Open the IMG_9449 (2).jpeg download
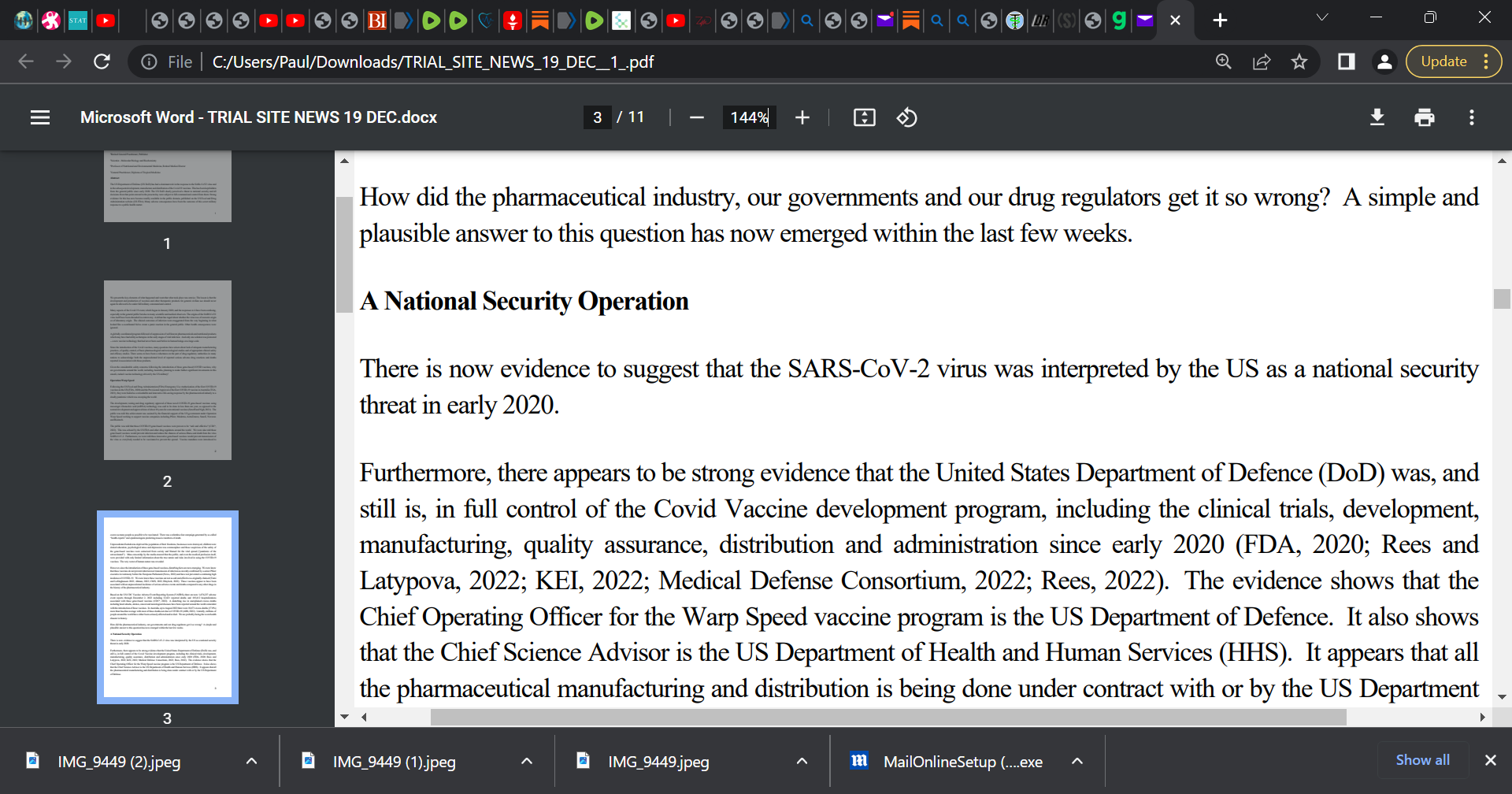 118,762
